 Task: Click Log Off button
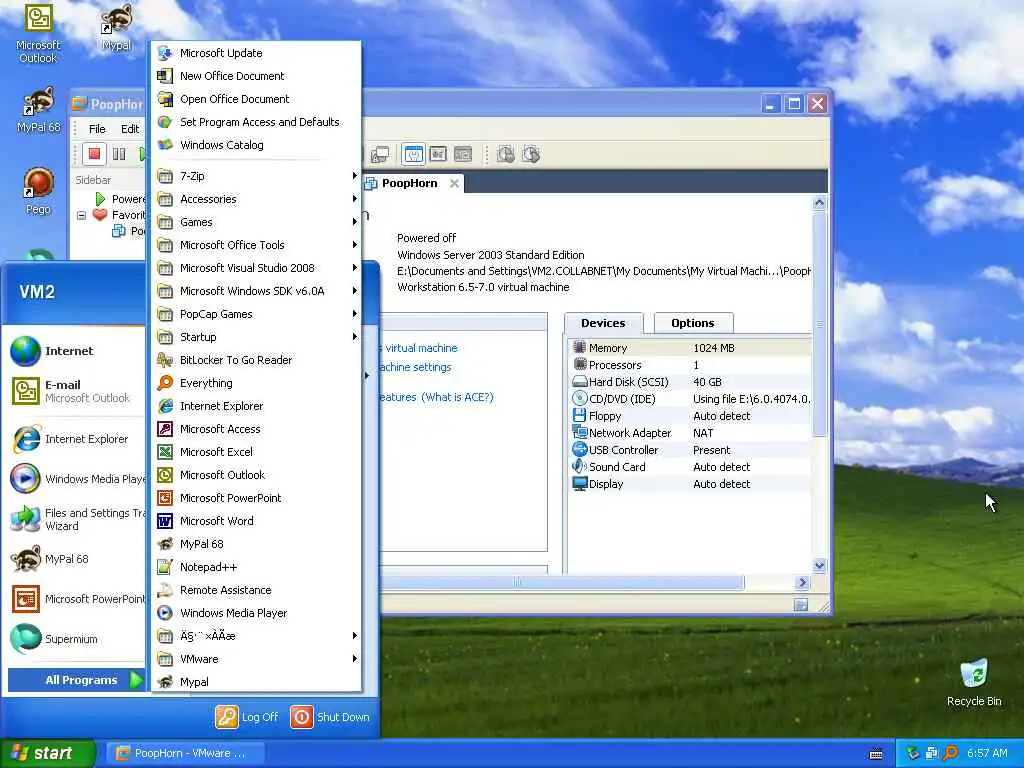[247, 717]
